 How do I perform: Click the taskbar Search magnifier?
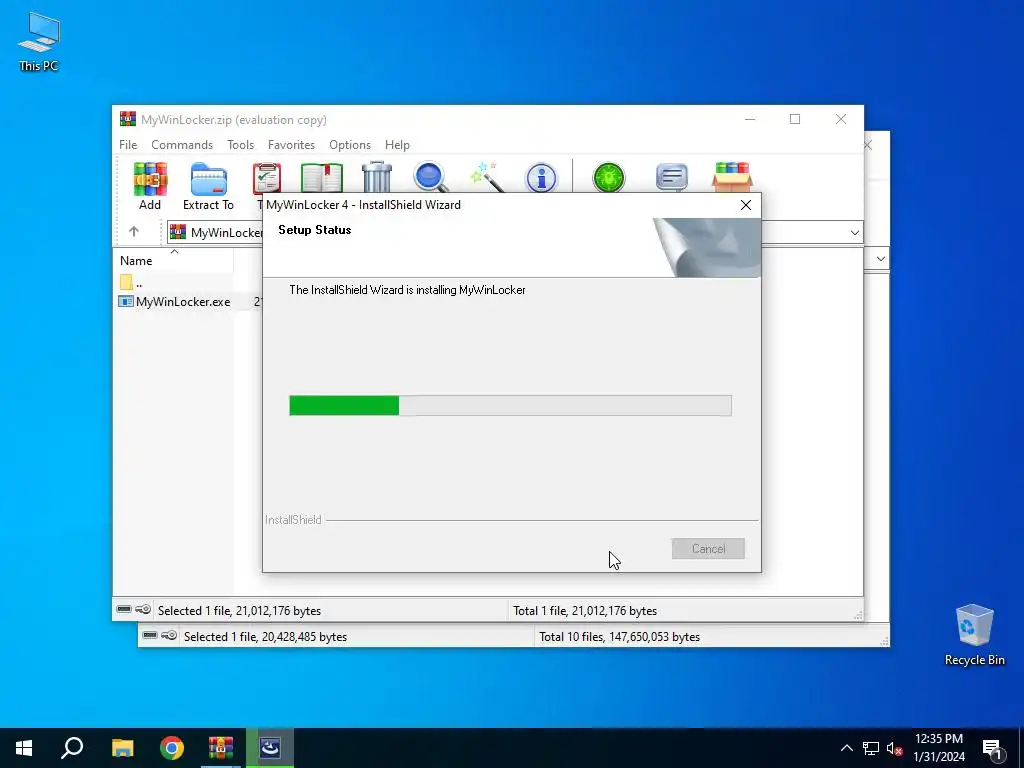72,748
